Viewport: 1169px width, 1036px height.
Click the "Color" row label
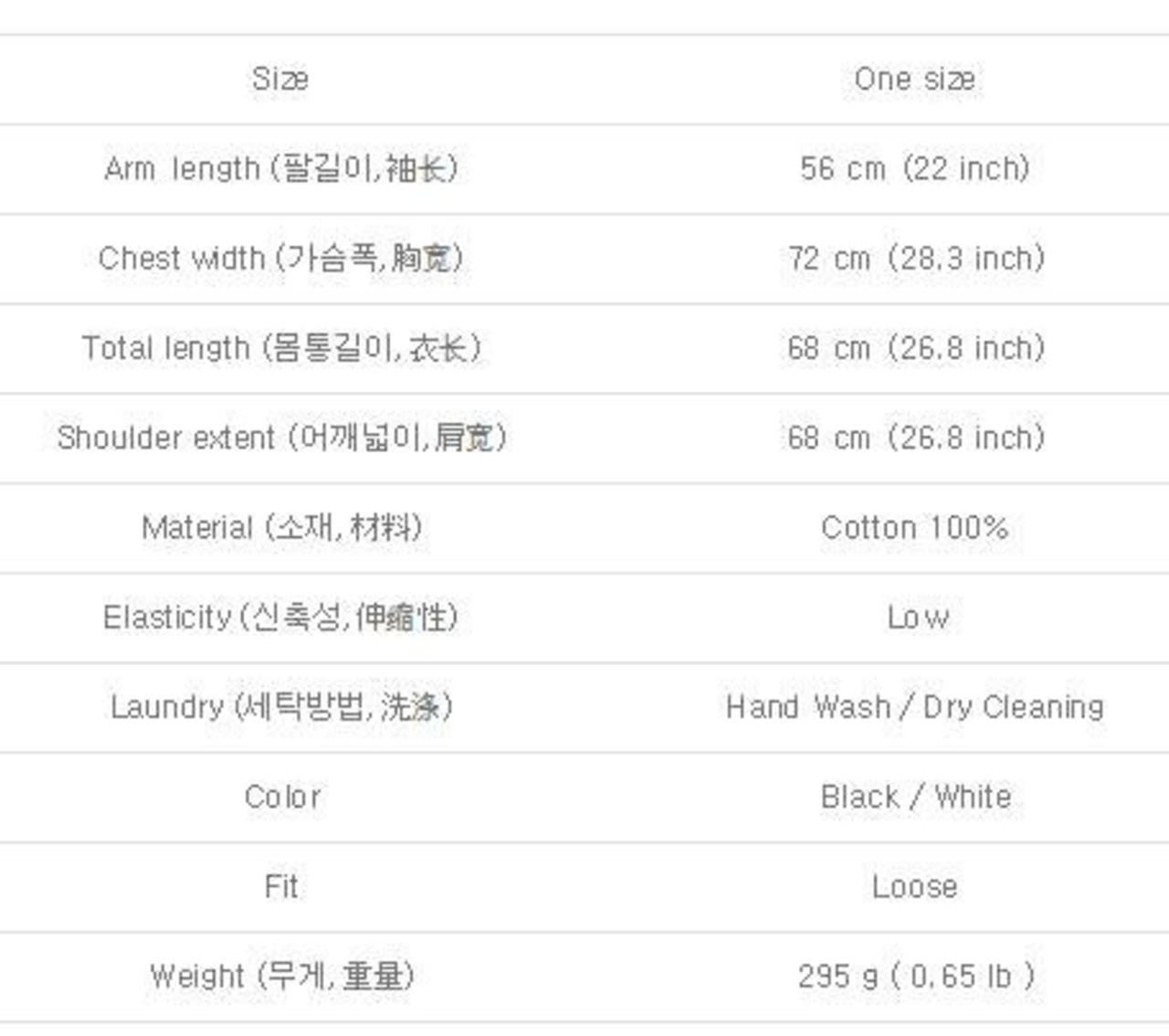click(282, 797)
